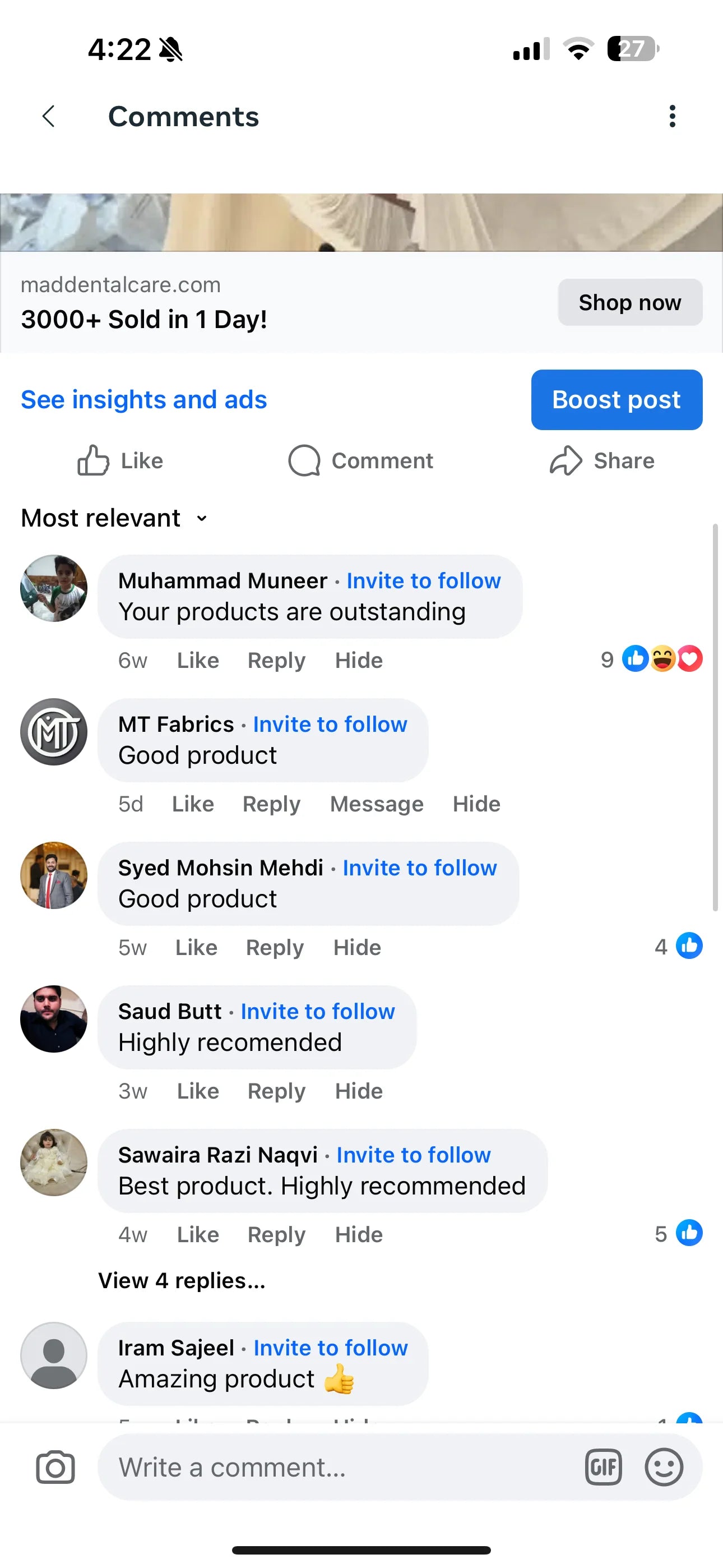Tap the Comment speech bubble icon
The width and height of the screenshot is (723, 1568).
304,460
